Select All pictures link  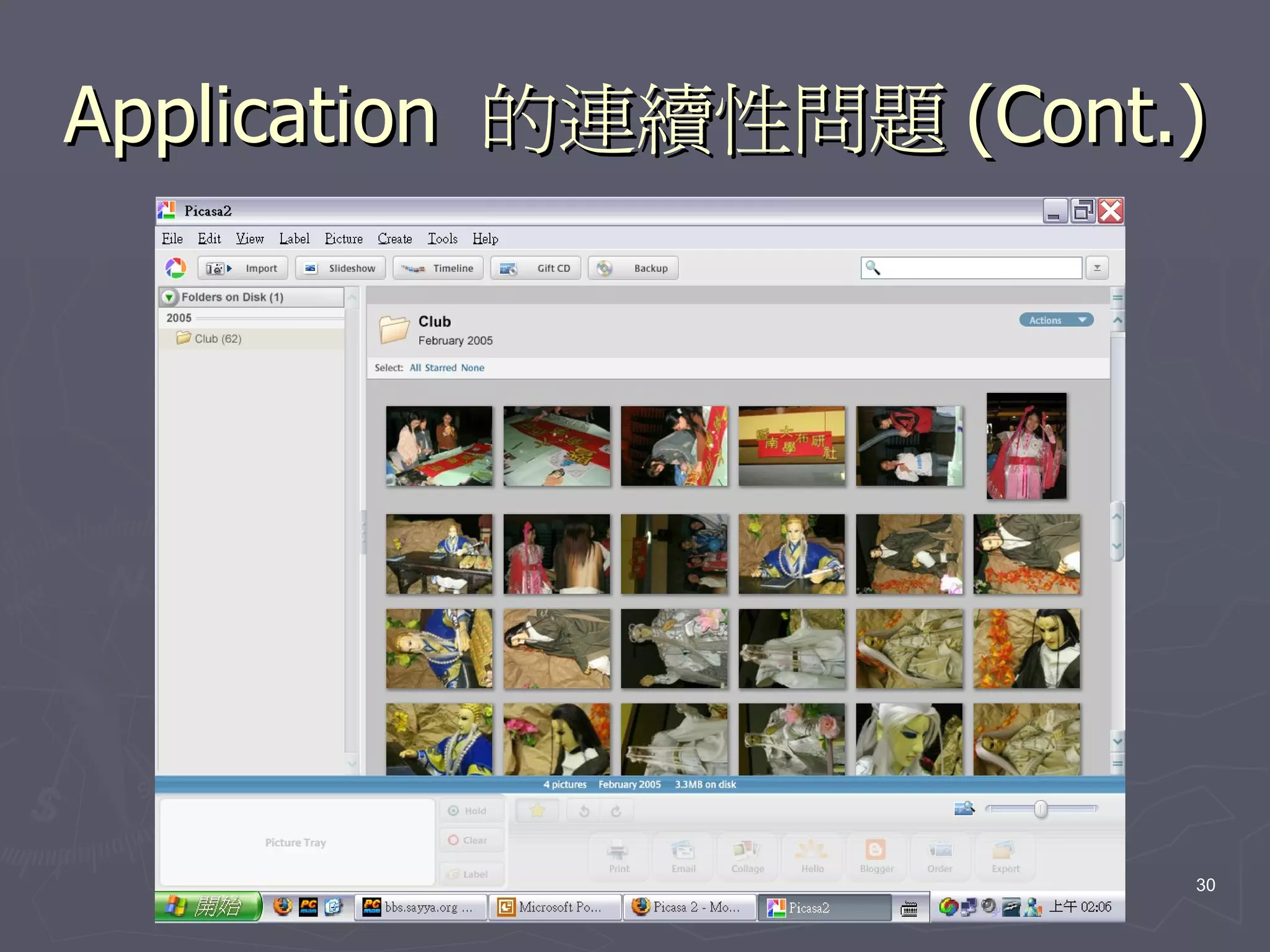pos(415,368)
